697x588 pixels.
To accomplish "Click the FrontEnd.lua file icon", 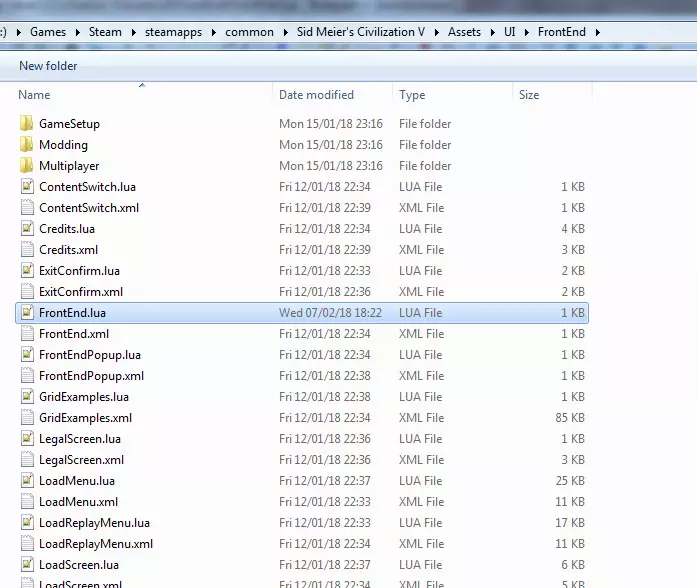I will tap(27, 312).
